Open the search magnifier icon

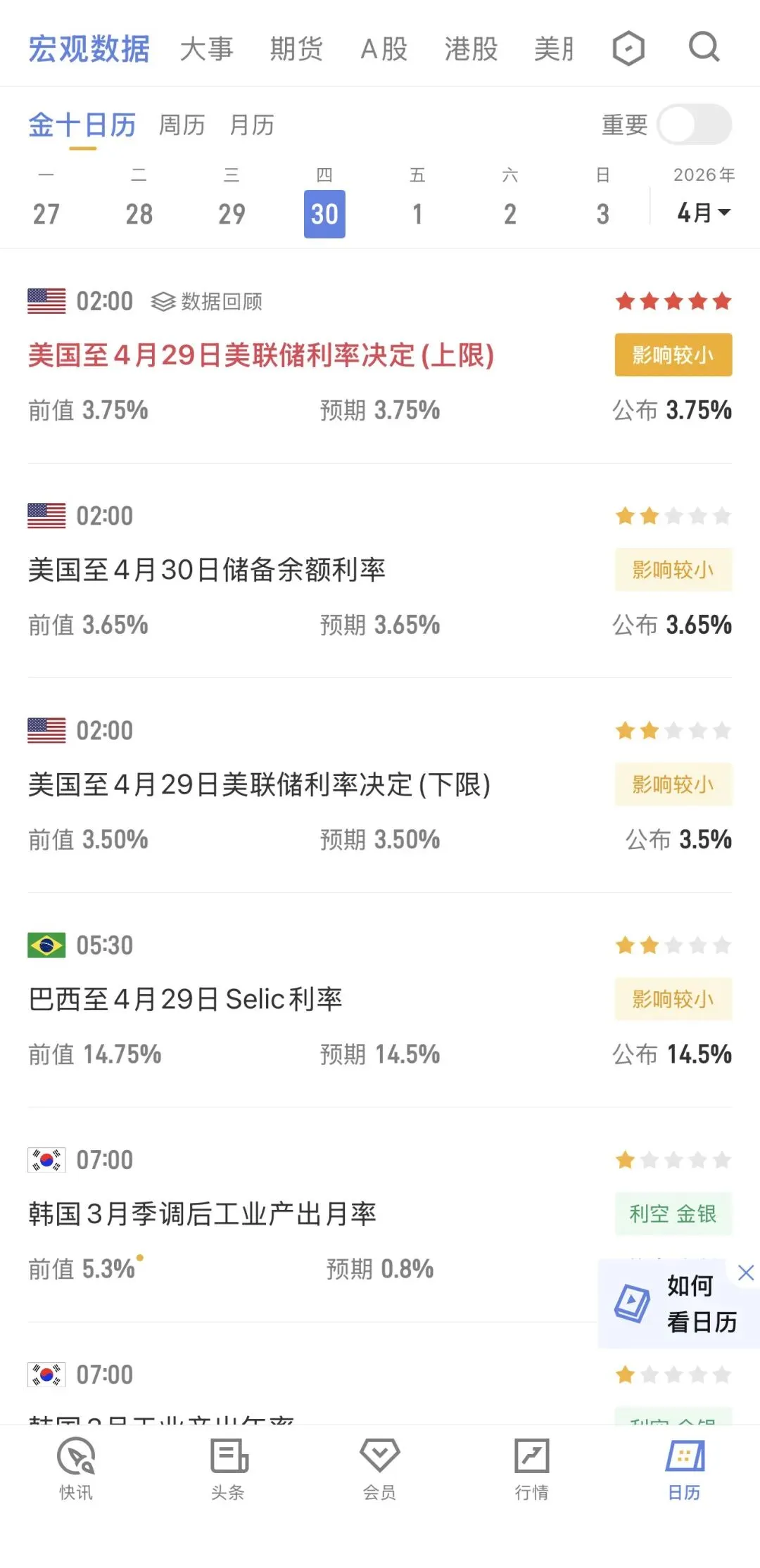(x=704, y=48)
